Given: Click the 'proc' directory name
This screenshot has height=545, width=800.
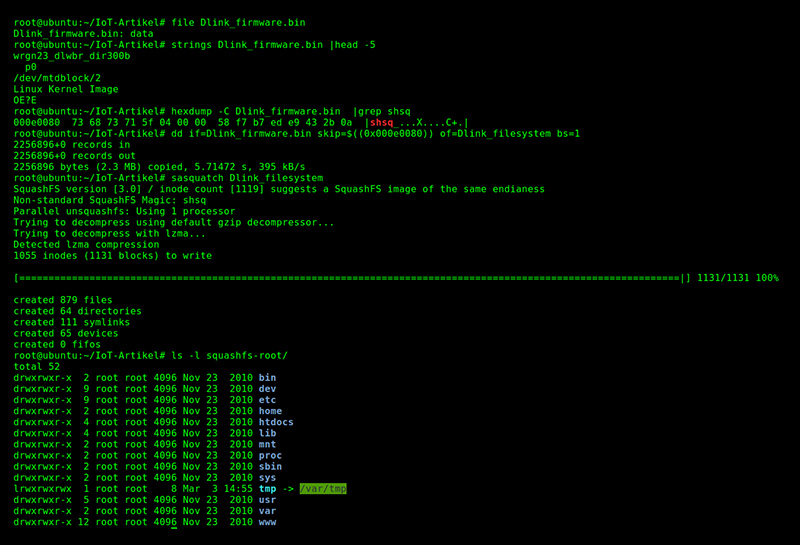Looking at the screenshot, I should [x=270, y=456].
